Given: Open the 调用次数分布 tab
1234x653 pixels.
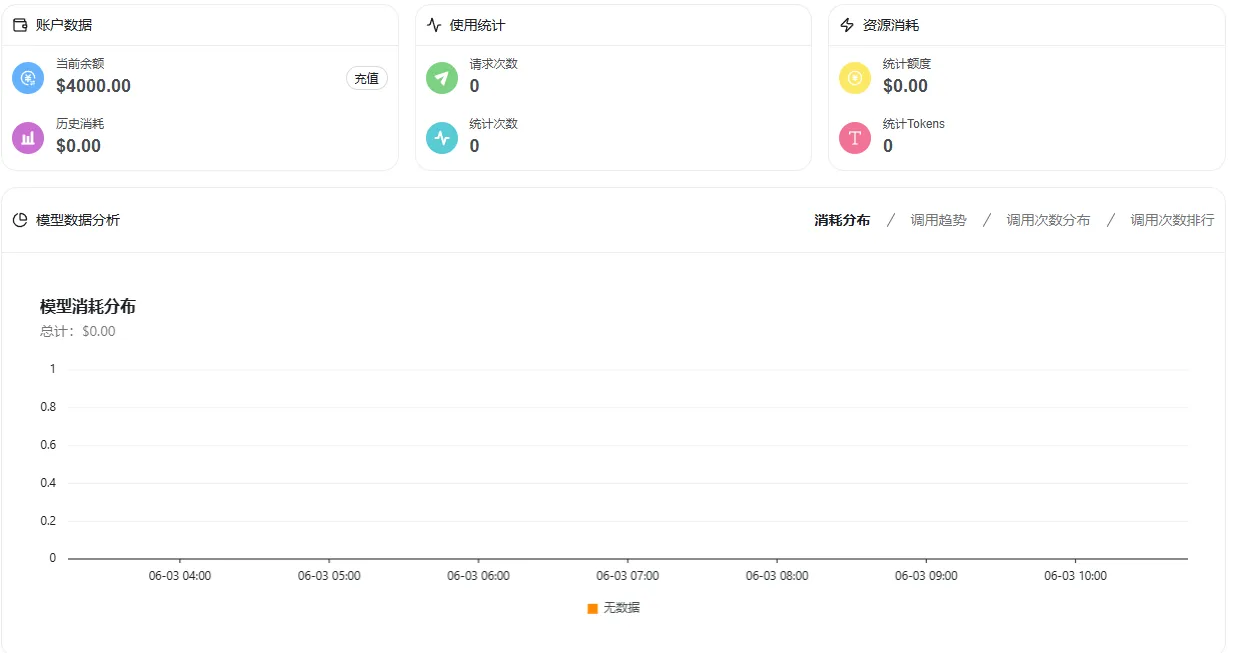Looking at the screenshot, I should [x=1048, y=220].
